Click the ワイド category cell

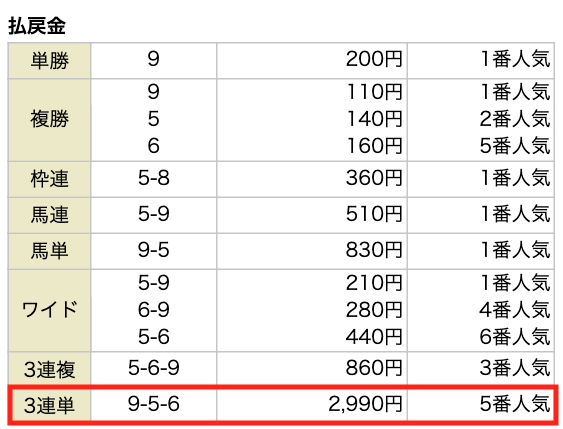49,310
